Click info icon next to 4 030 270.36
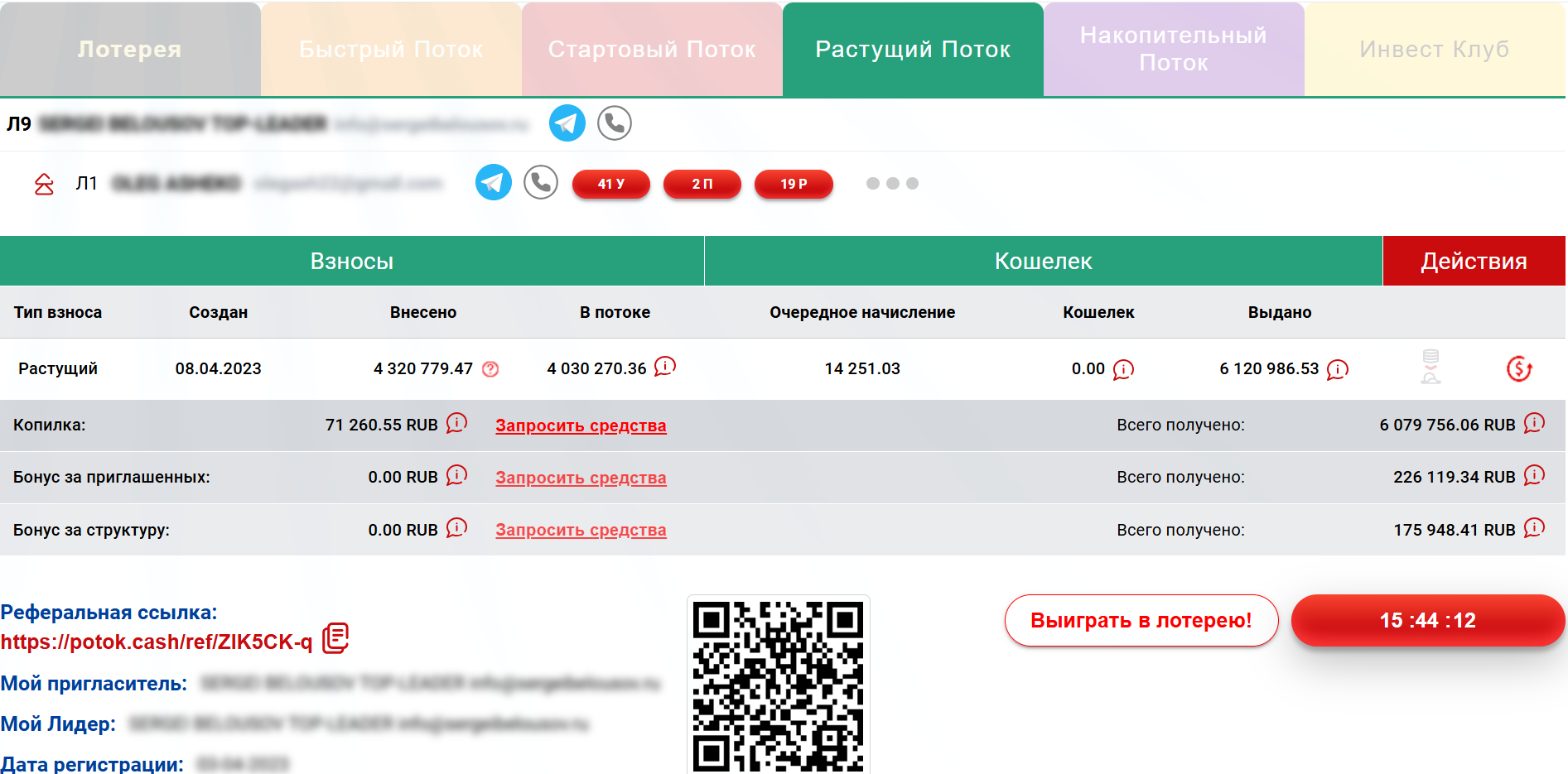This screenshot has height=774, width=1568. point(664,367)
